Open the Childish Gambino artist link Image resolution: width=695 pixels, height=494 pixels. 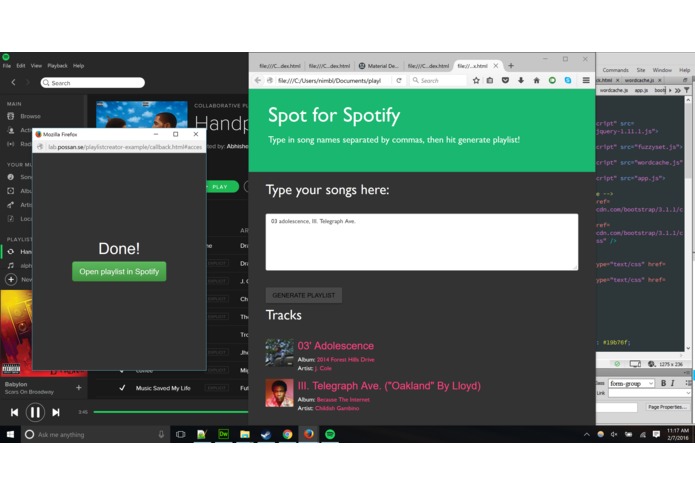[x=337, y=408]
